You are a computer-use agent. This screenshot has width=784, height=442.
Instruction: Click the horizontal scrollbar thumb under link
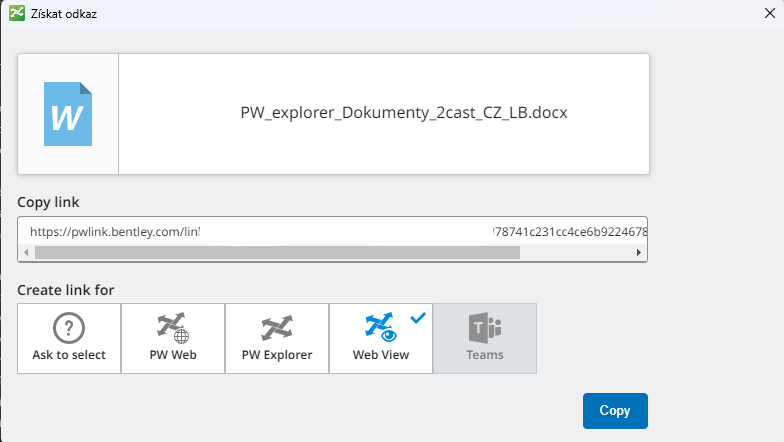coord(277,253)
